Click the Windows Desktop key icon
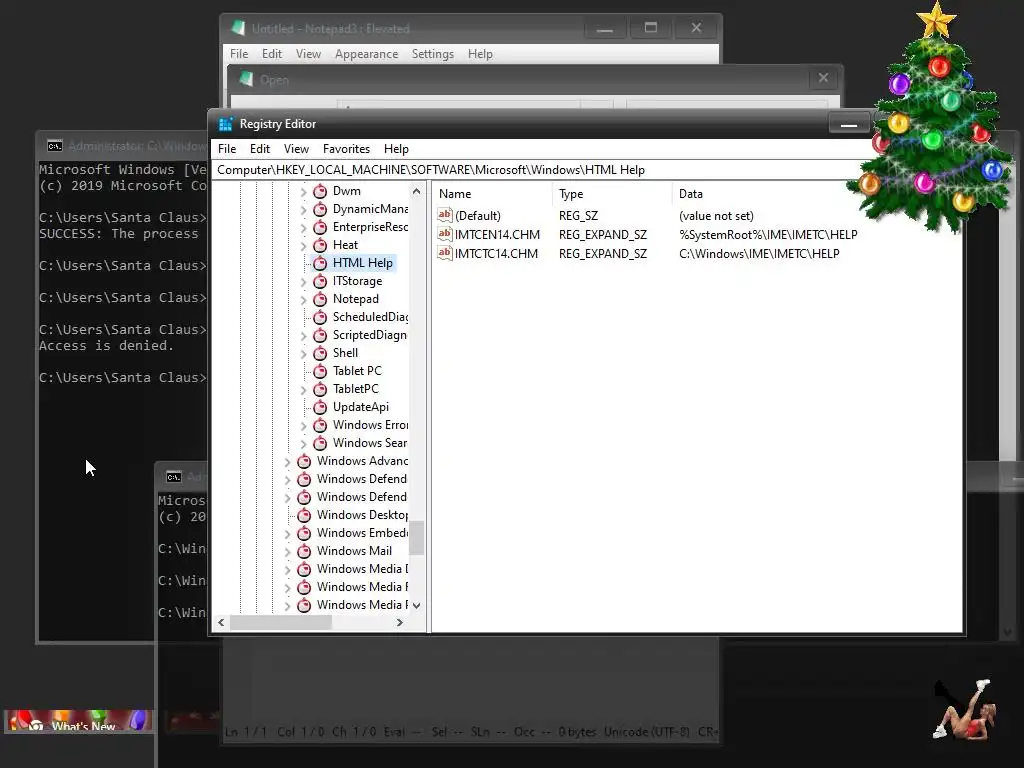 [304, 515]
